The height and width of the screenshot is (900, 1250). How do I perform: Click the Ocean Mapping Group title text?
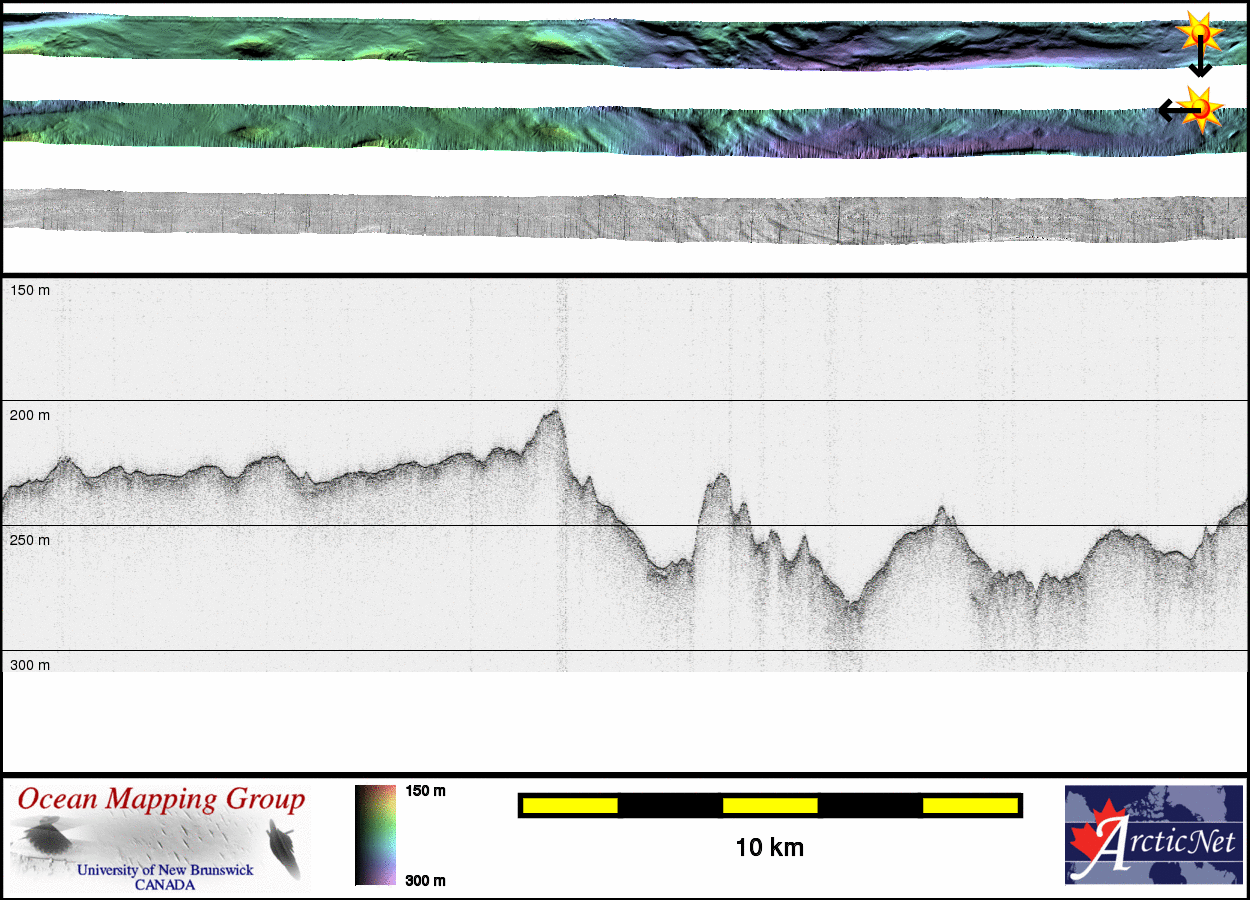[x=161, y=800]
